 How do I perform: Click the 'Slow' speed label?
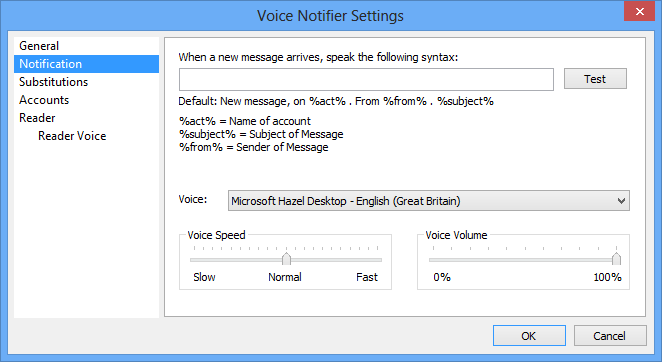pyautogui.click(x=204, y=277)
